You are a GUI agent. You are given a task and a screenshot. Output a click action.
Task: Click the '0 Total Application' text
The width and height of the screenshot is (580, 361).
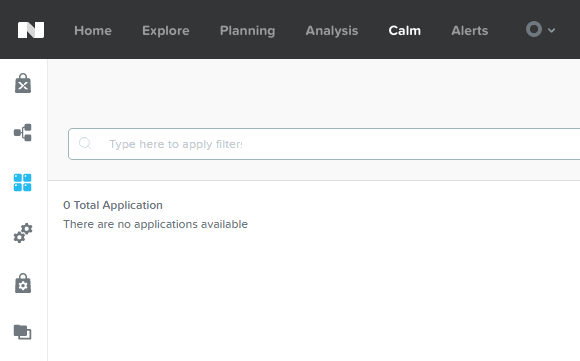click(x=113, y=205)
